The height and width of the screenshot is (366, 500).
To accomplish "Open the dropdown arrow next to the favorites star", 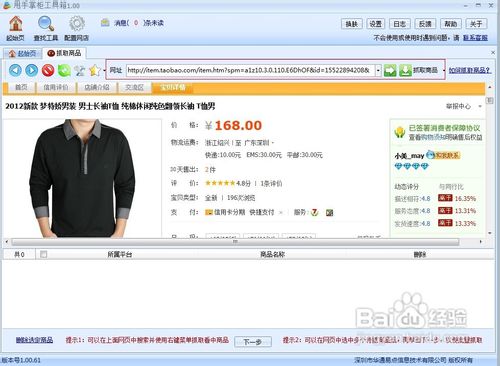I will pos(104,71).
